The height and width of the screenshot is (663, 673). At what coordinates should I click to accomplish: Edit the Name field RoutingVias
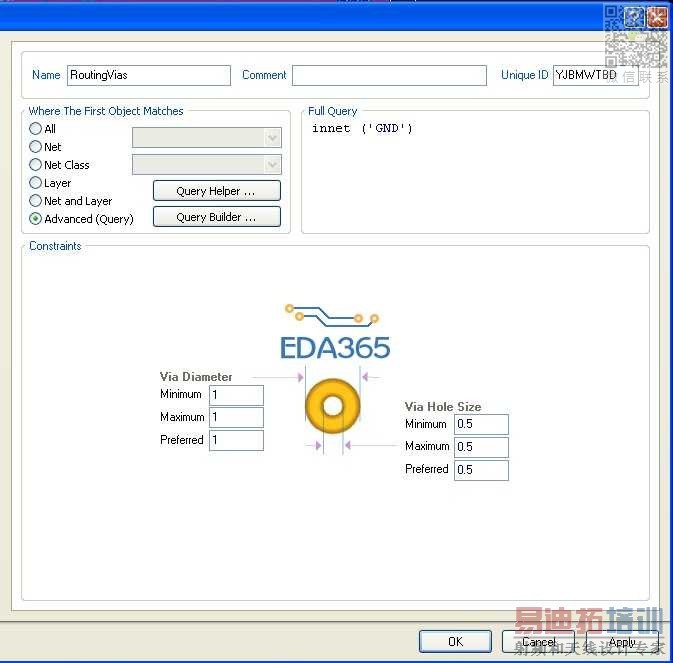149,75
